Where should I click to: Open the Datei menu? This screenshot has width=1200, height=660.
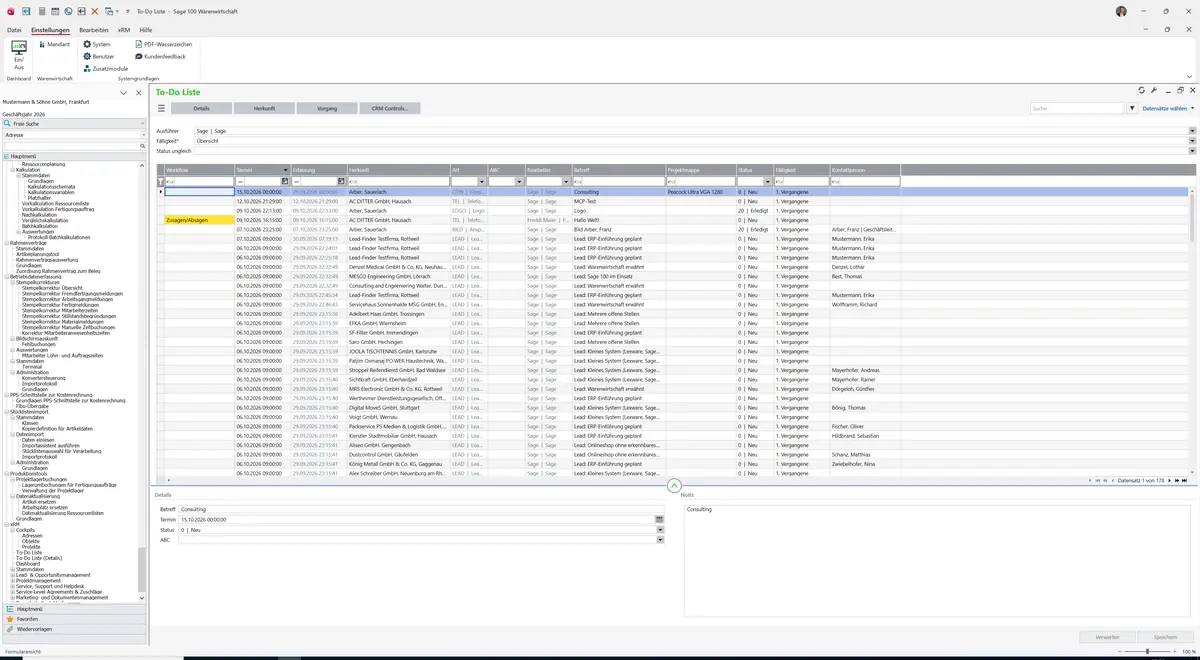14,31
